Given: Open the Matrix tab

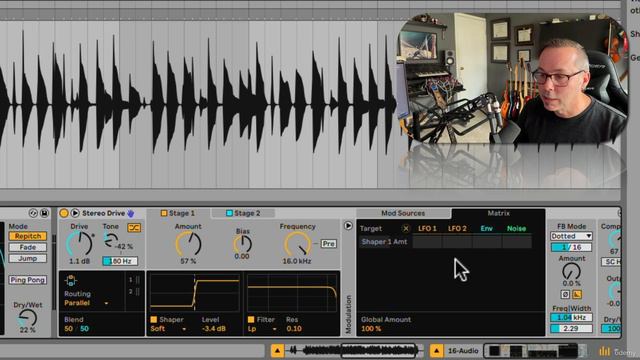Looking at the screenshot, I should (498, 213).
